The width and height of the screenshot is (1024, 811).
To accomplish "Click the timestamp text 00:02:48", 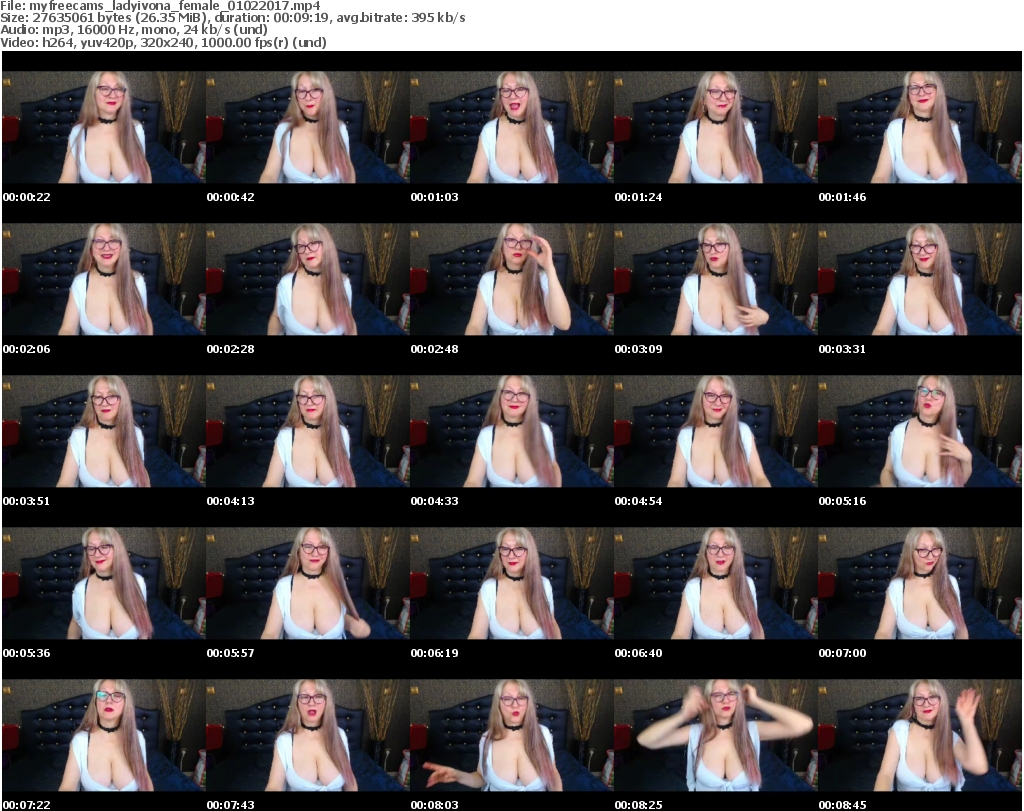I will [x=434, y=349].
